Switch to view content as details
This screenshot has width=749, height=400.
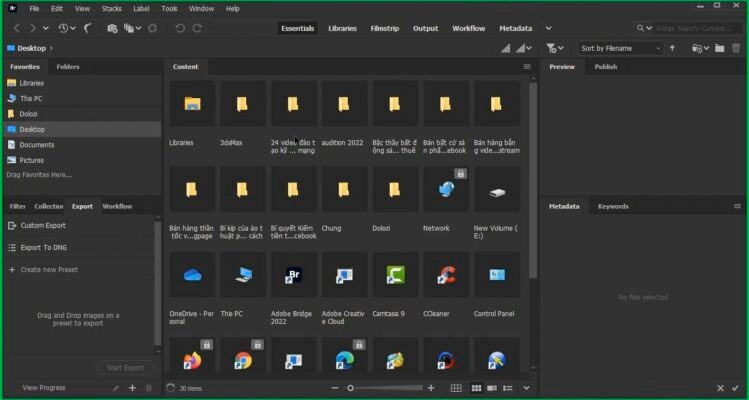[492, 388]
